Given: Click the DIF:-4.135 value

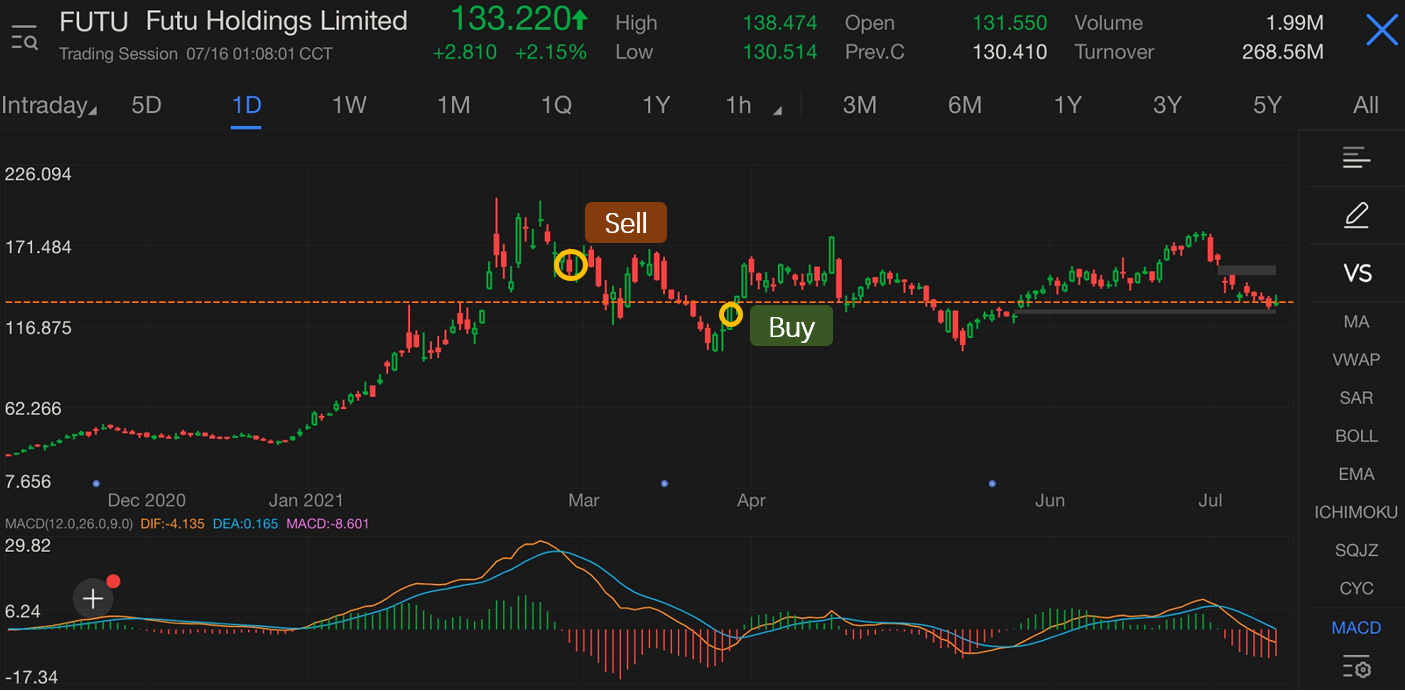Looking at the screenshot, I should click(x=172, y=523).
